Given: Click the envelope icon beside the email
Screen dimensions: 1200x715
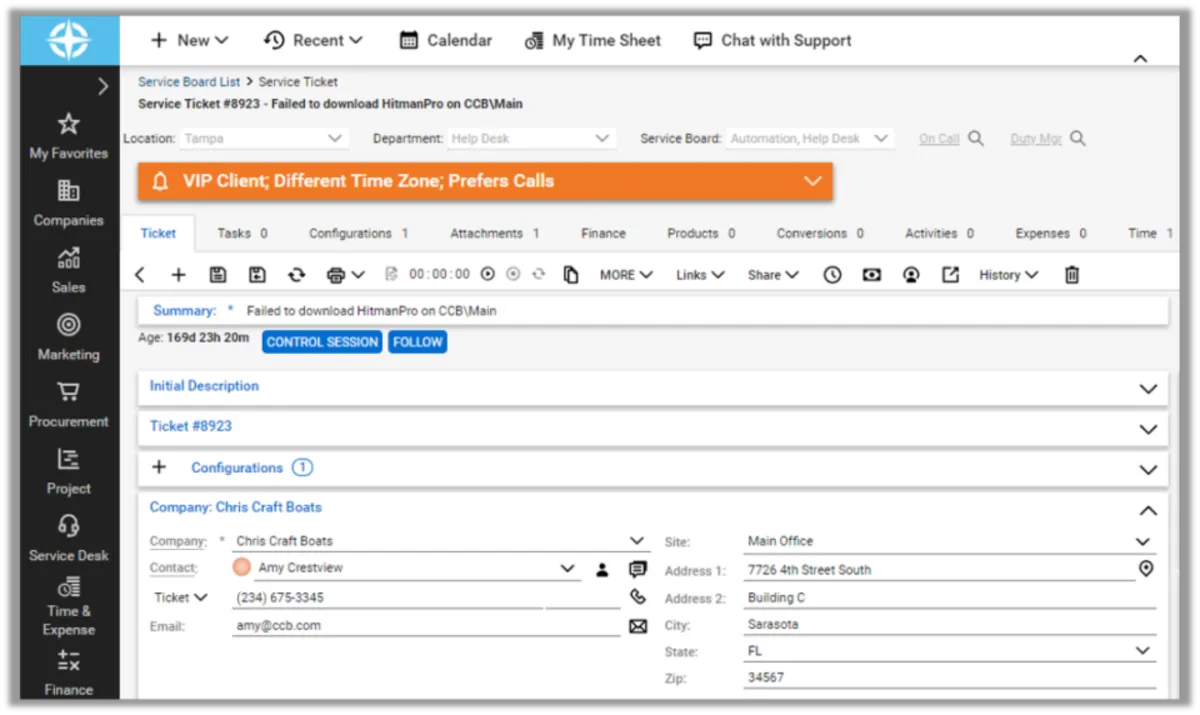Looking at the screenshot, I should pos(638,626).
